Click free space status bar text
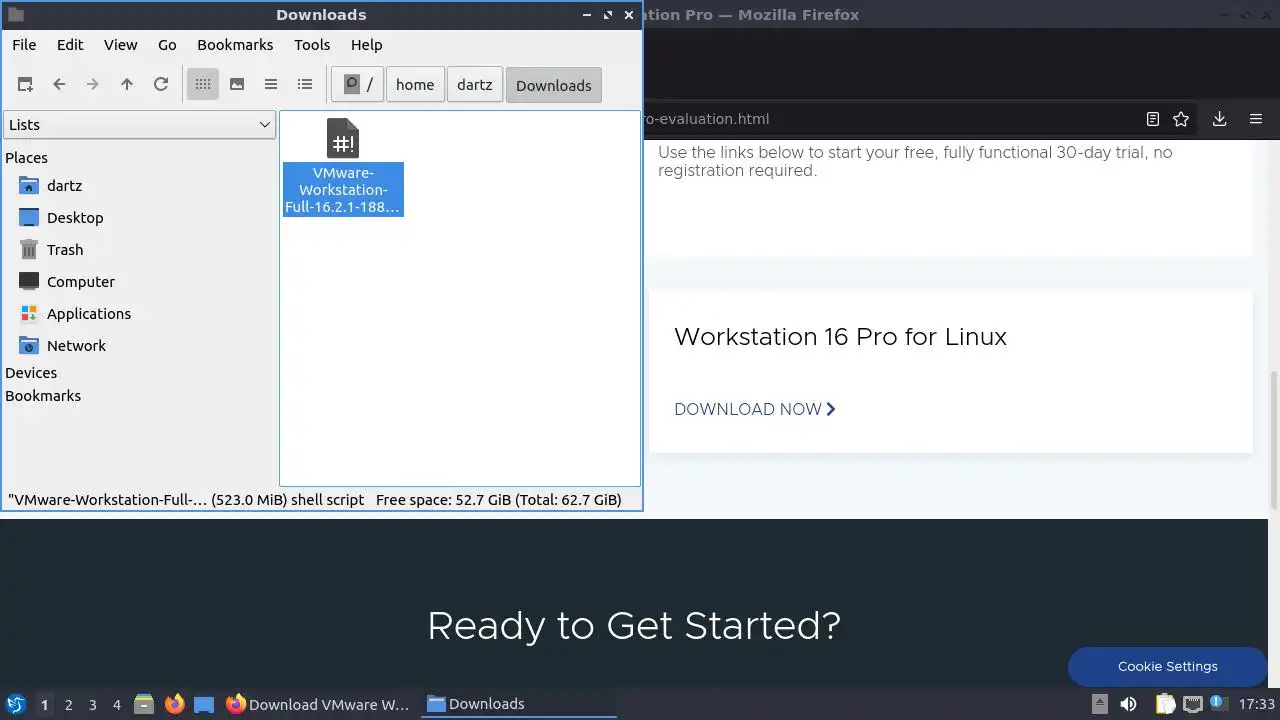The width and height of the screenshot is (1280, 720). (499, 499)
